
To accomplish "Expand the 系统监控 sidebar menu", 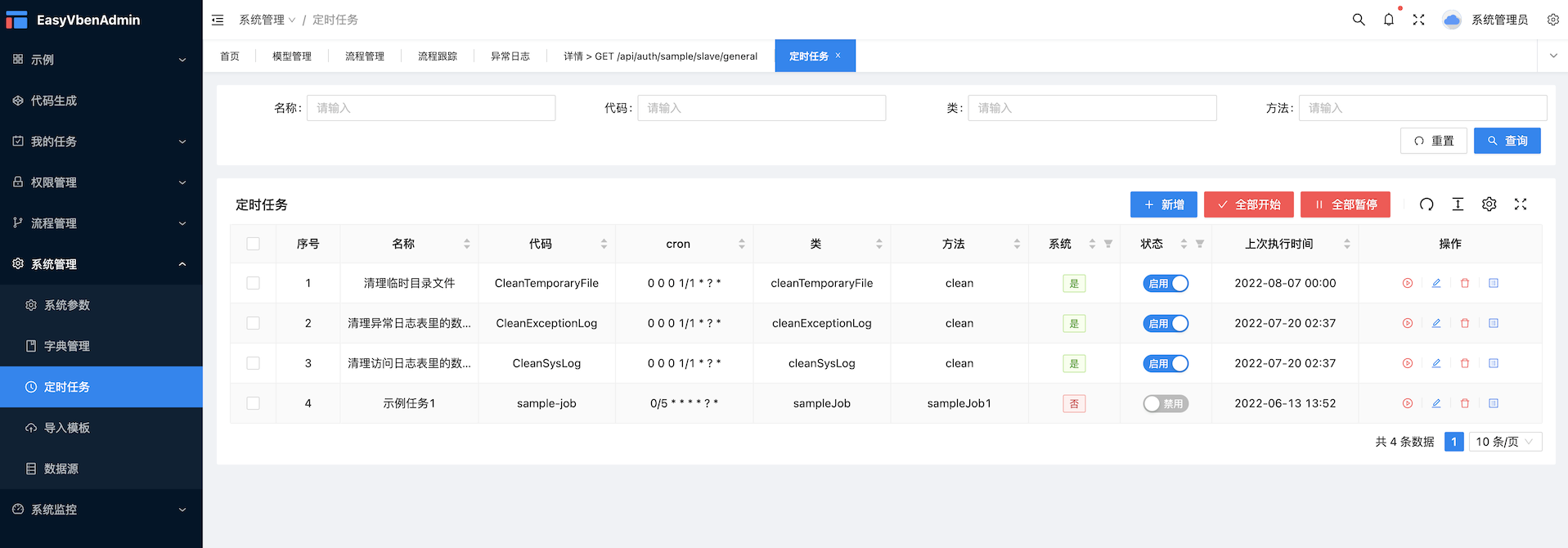I will (x=101, y=510).
